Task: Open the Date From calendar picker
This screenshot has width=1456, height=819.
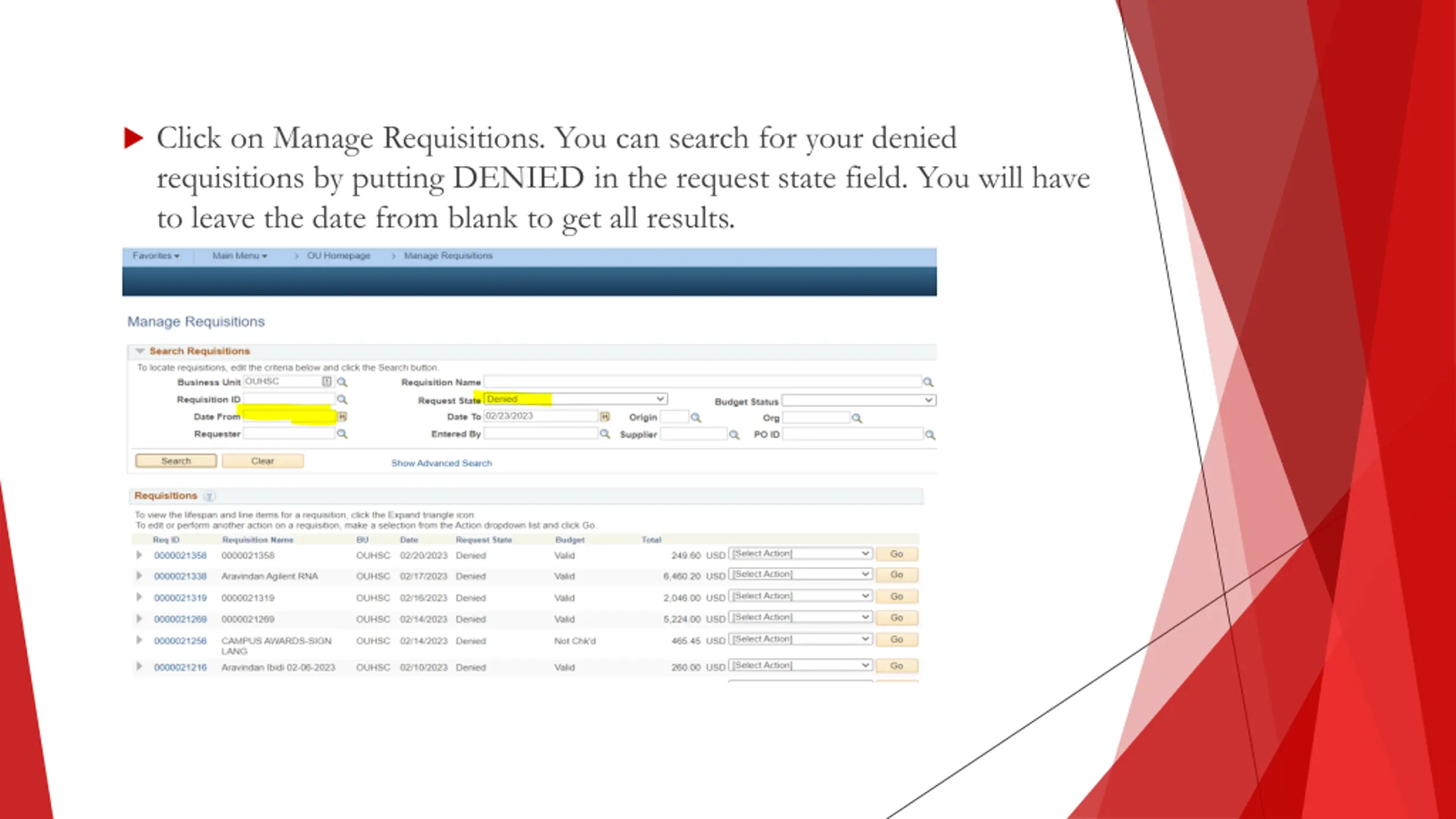Action: click(x=342, y=417)
